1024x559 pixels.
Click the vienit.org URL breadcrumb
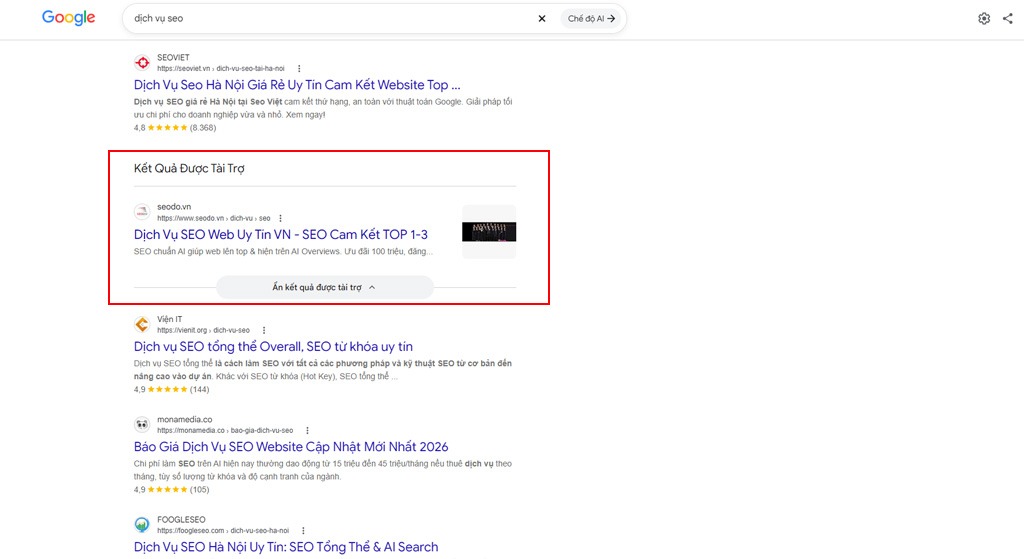pyautogui.click(x=203, y=330)
